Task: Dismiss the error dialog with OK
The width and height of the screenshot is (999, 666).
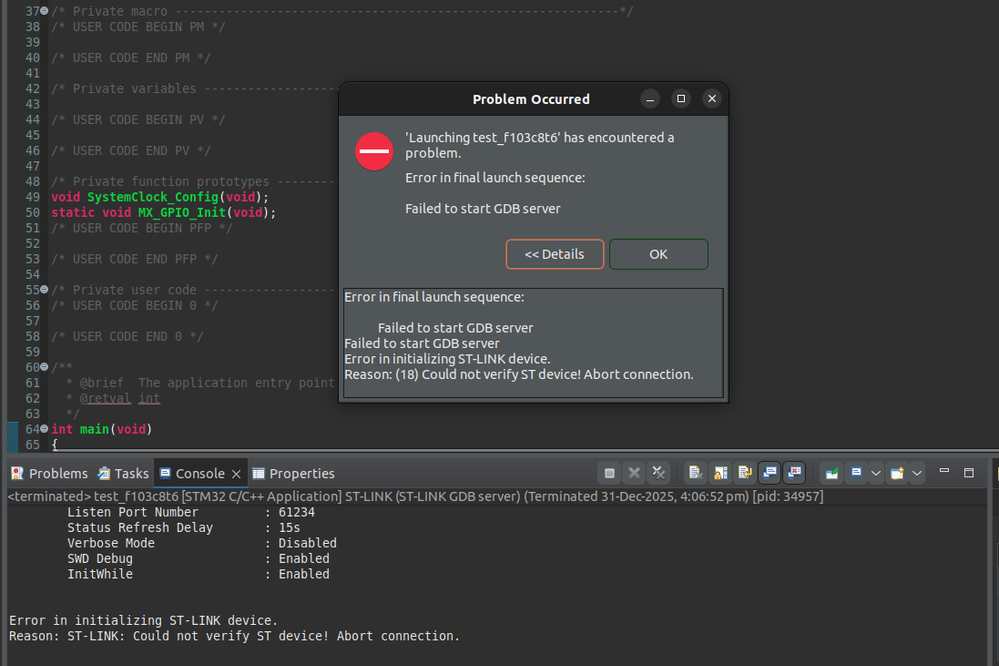Action: coord(658,254)
